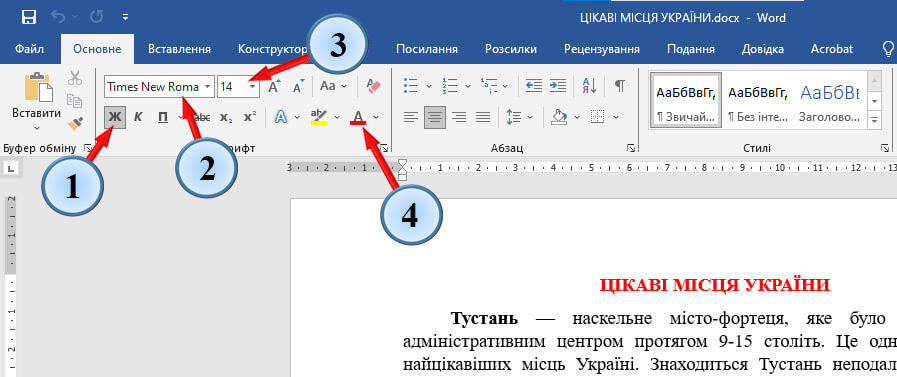Open the highlight color dropdown arrow
Viewport: 897px width, 377px height.
pyautogui.click(x=337, y=117)
